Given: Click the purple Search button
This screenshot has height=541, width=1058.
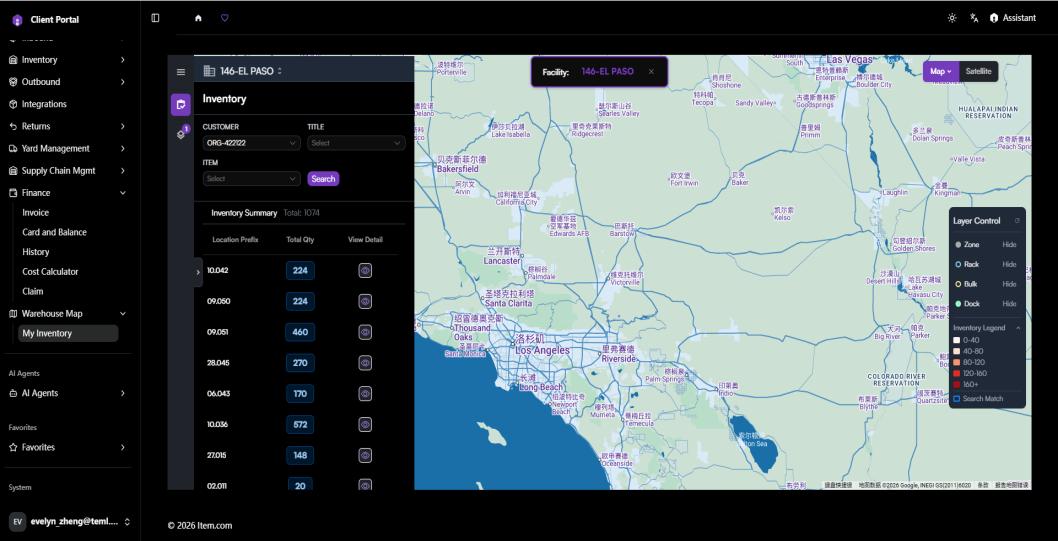Looking at the screenshot, I should pos(323,179).
